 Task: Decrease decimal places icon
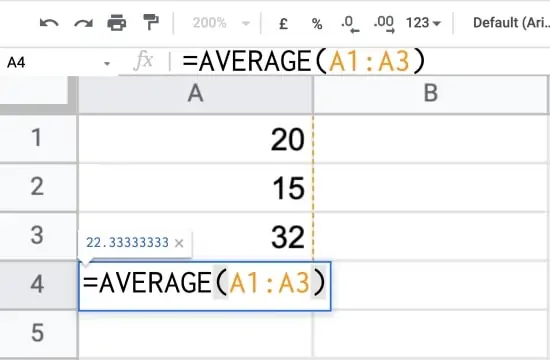click(x=350, y=24)
